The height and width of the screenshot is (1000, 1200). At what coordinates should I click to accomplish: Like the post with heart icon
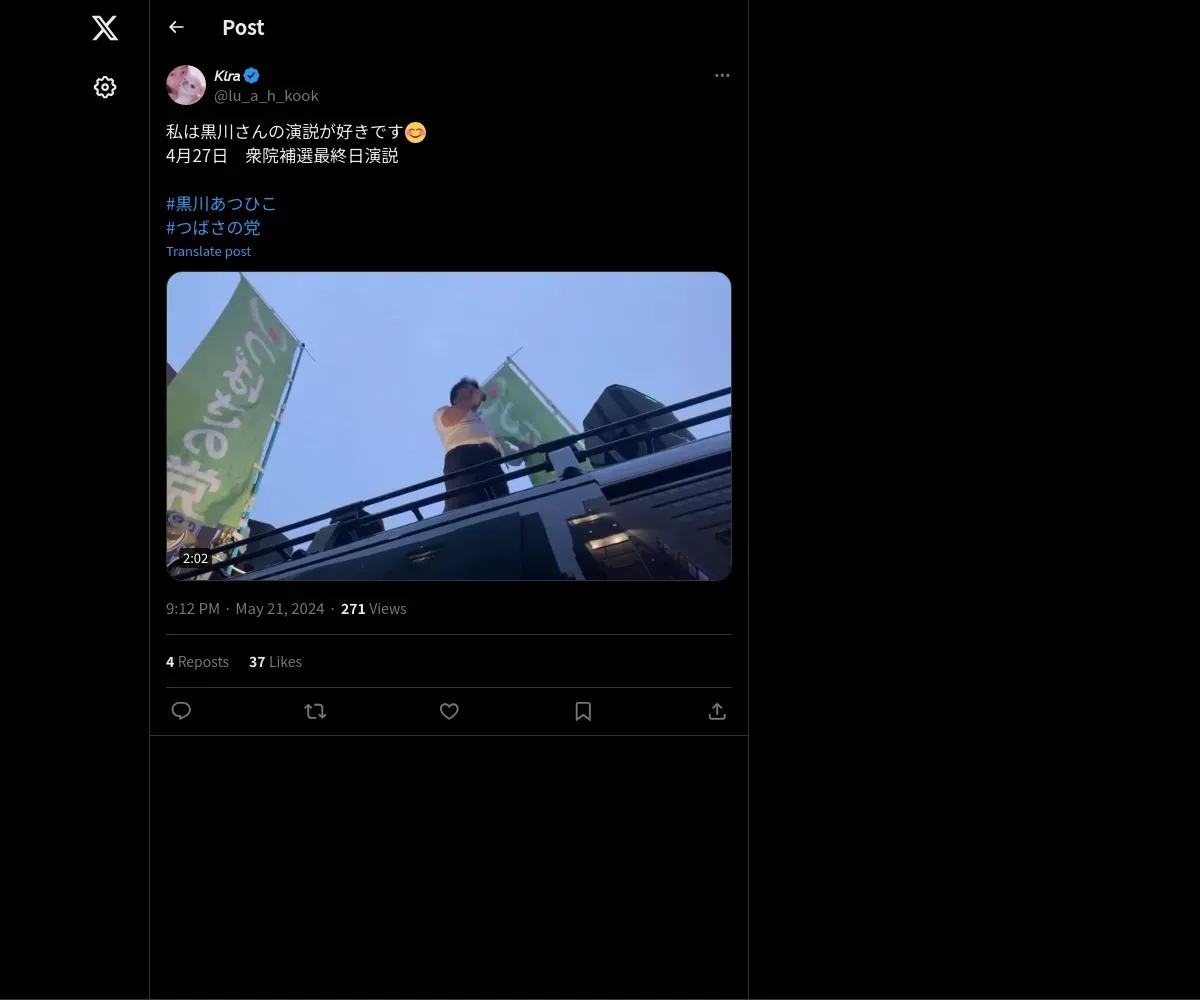[x=449, y=711]
